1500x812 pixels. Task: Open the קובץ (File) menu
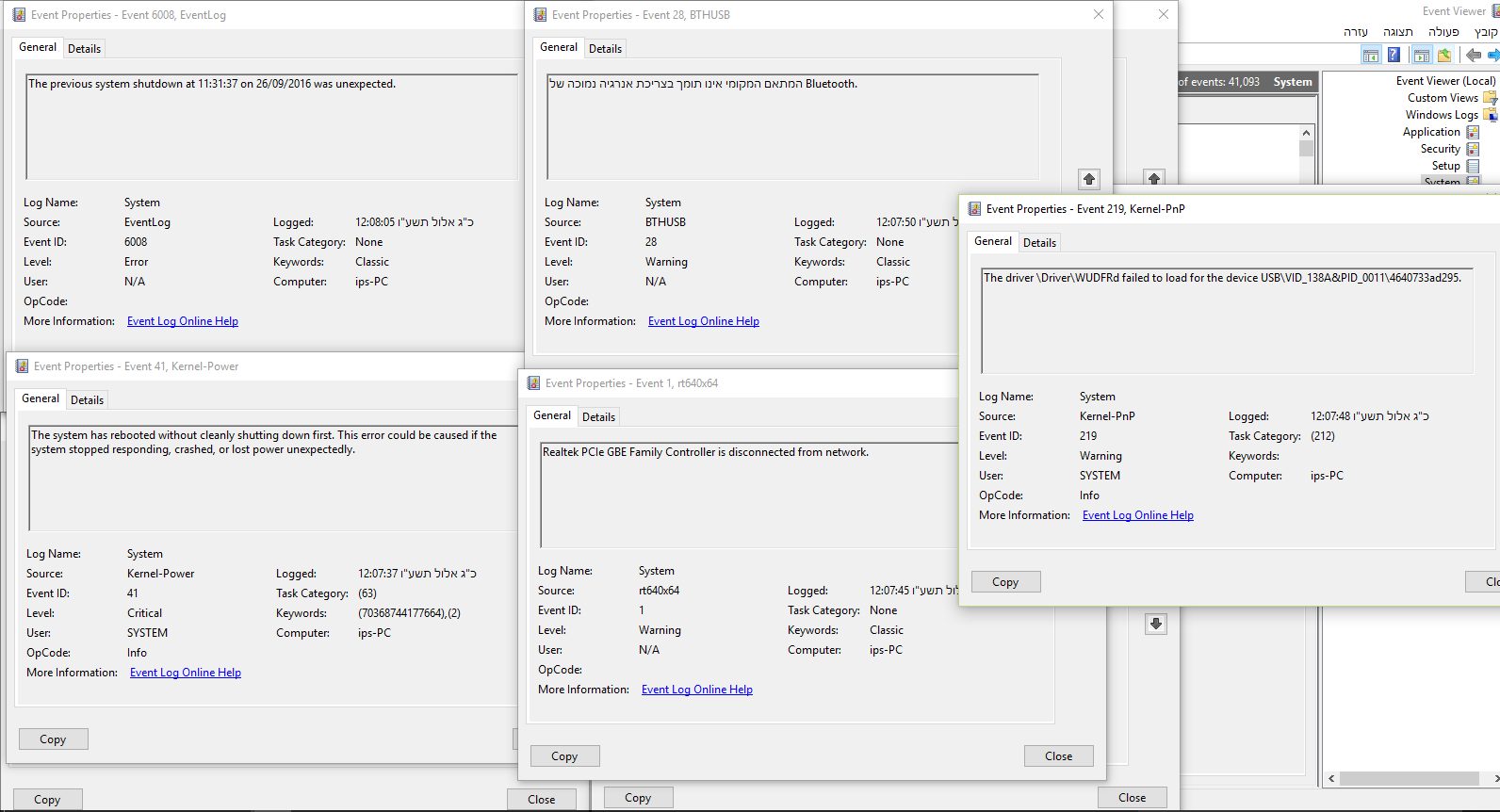pyautogui.click(x=1486, y=32)
